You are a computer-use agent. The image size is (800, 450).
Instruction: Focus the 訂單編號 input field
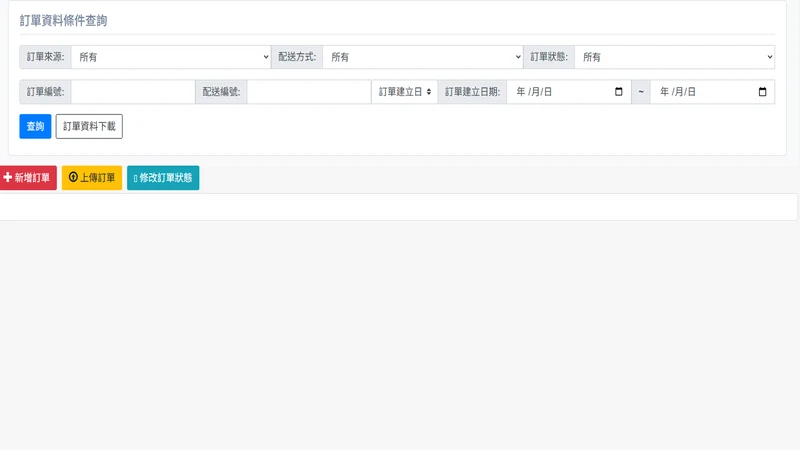point(133,92)
